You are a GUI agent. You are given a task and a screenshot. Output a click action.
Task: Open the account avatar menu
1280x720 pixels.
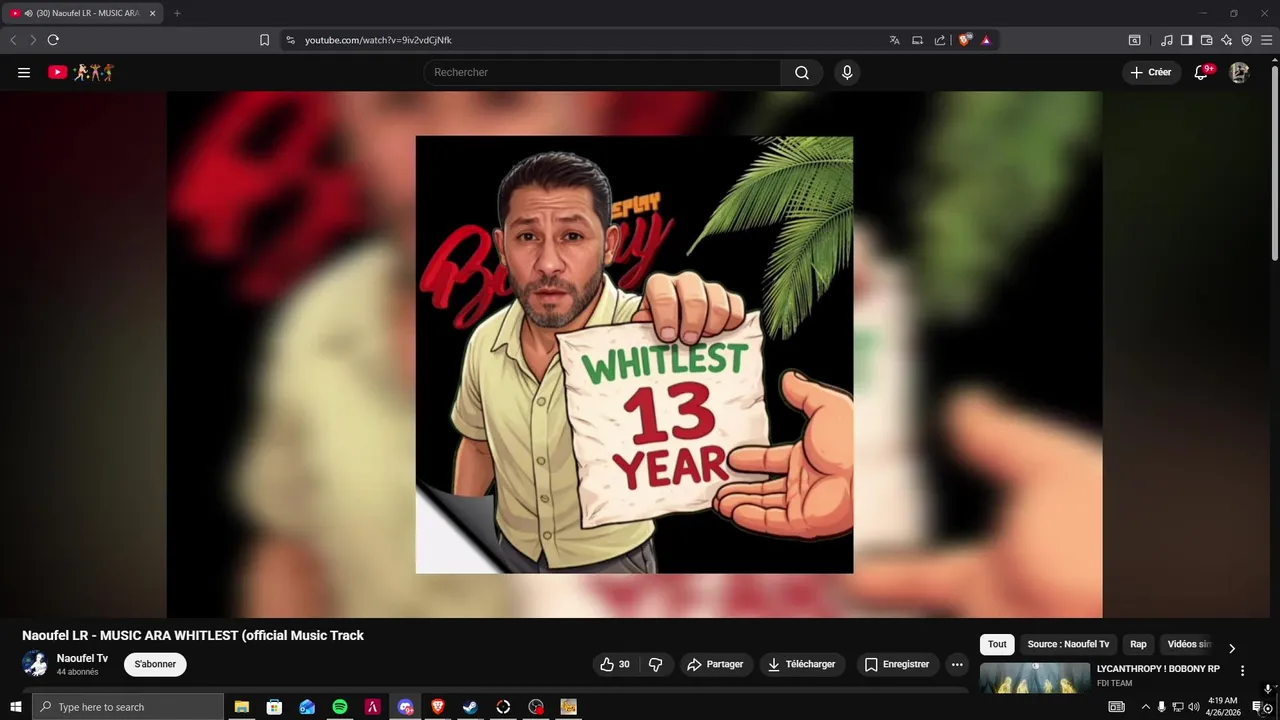click(x=1239, y=72)
